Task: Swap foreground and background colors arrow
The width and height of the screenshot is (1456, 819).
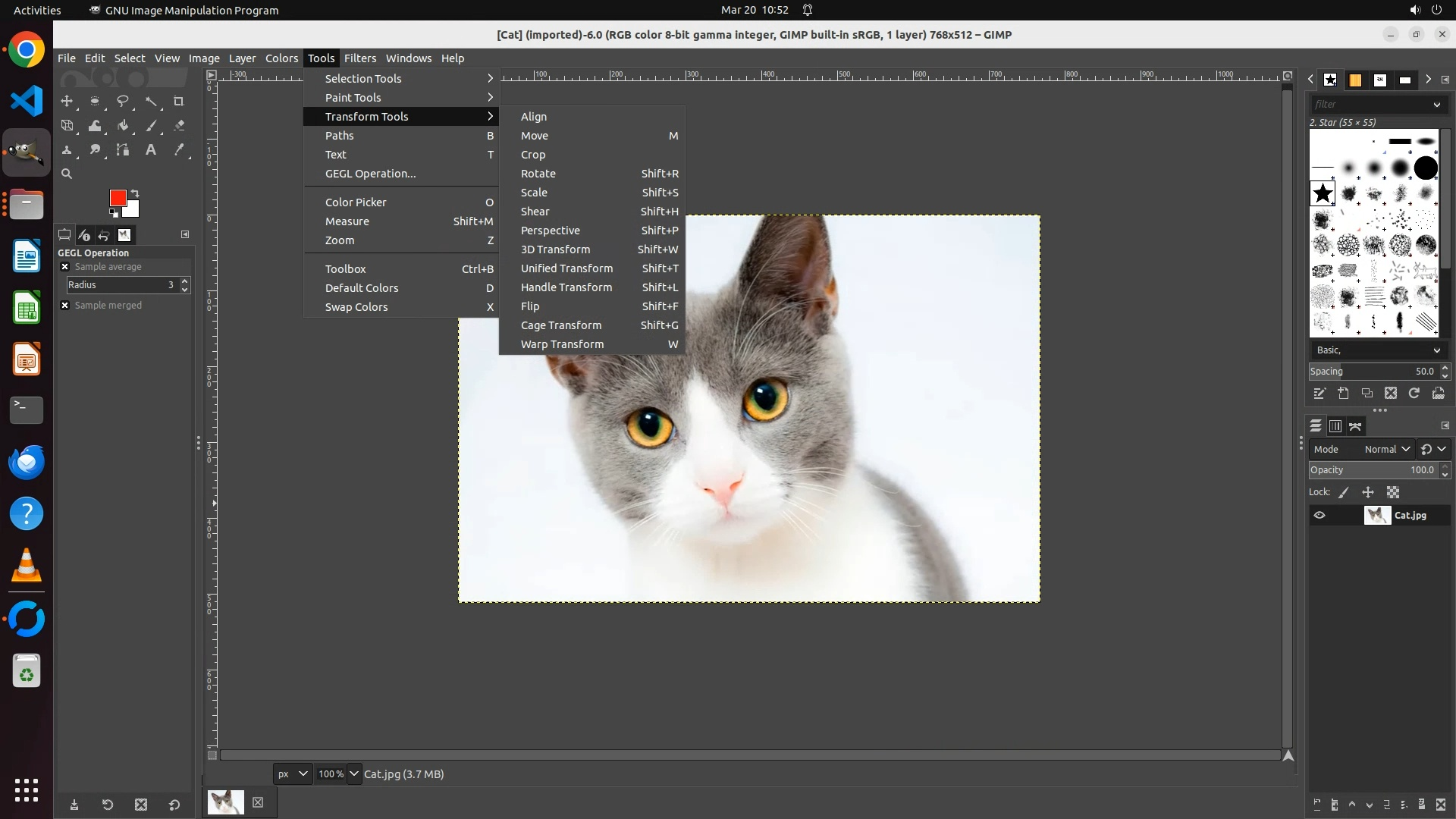Action: coord(135,193)
